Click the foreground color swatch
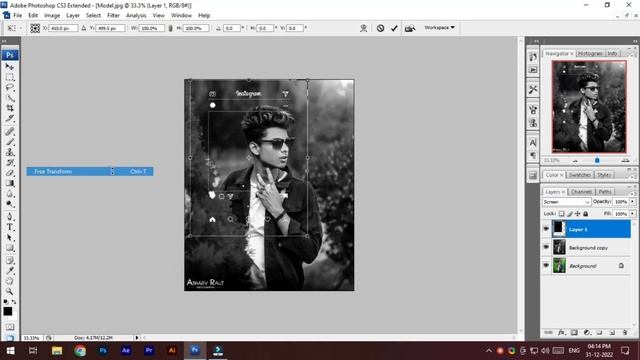Image resolution: width=640 pixels, height=360 pixels. tap(8, 311)
